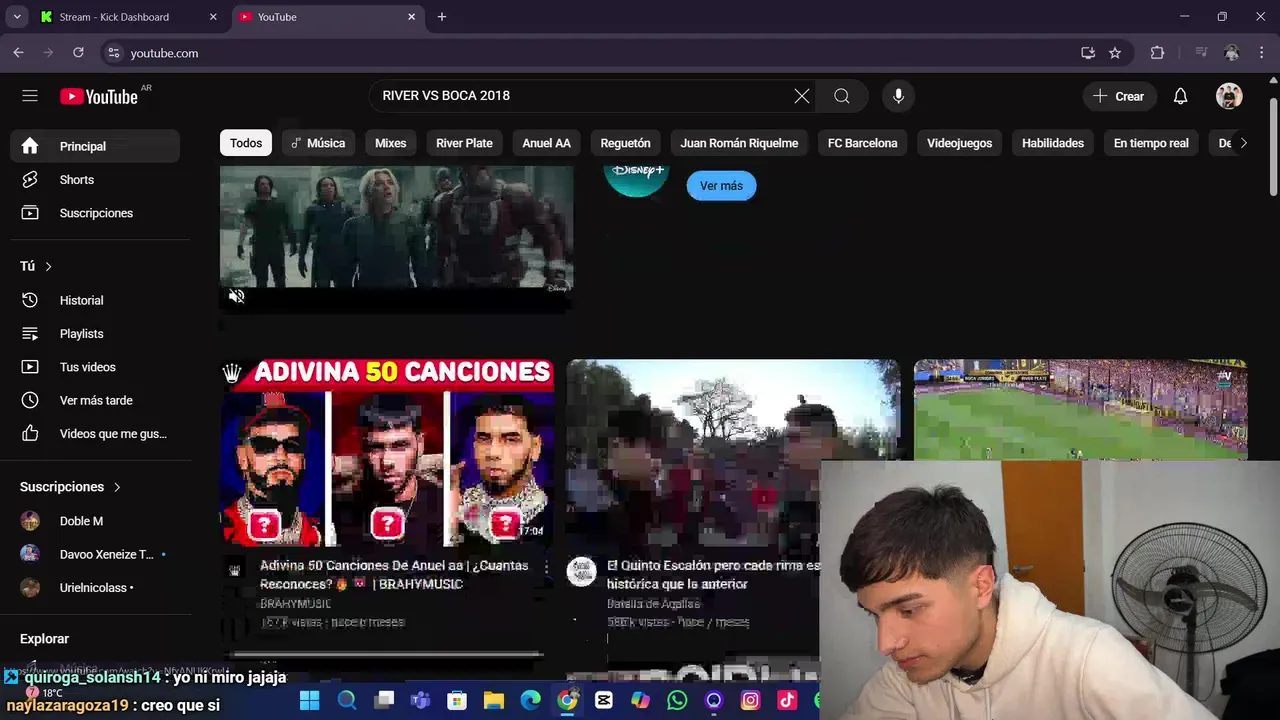
Task: Open TikTok from the taskbar
Action: (787, 701)
